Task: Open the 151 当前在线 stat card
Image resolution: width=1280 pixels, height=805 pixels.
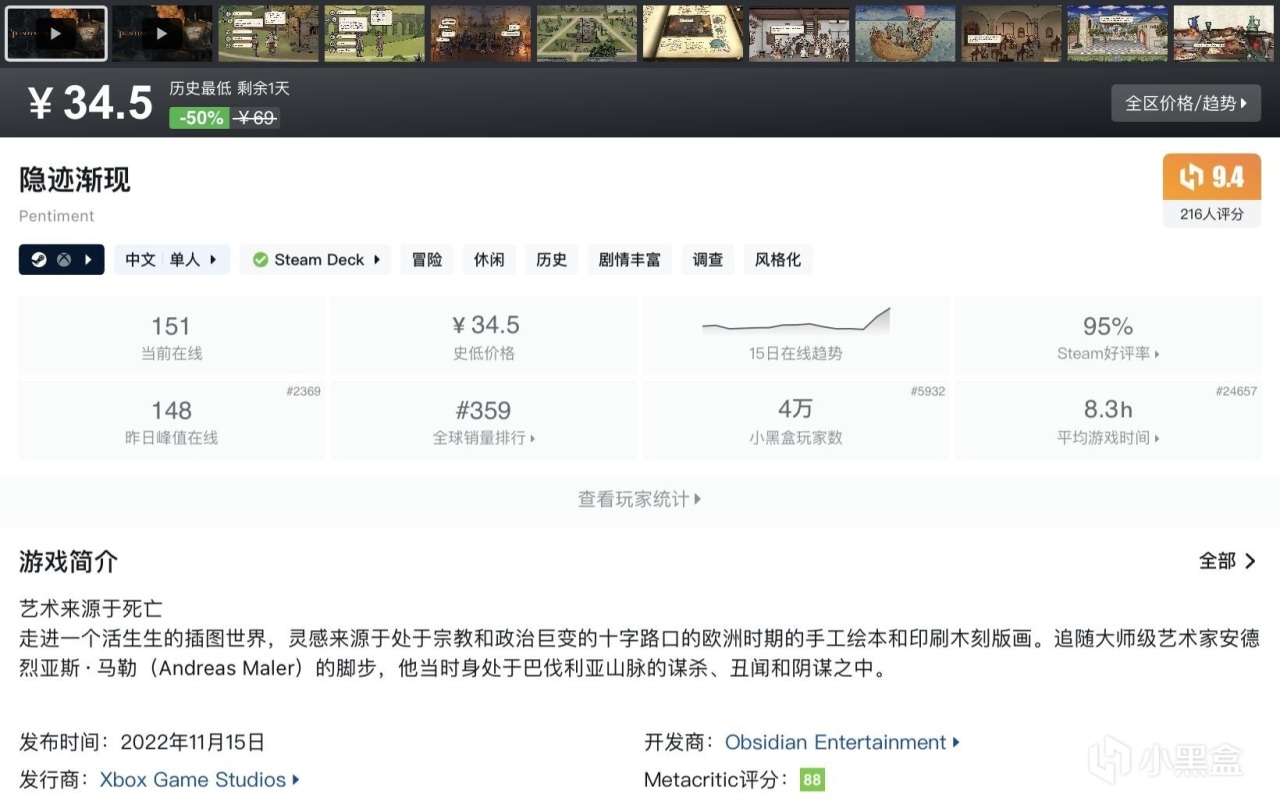Action: (x=171, y=337)
